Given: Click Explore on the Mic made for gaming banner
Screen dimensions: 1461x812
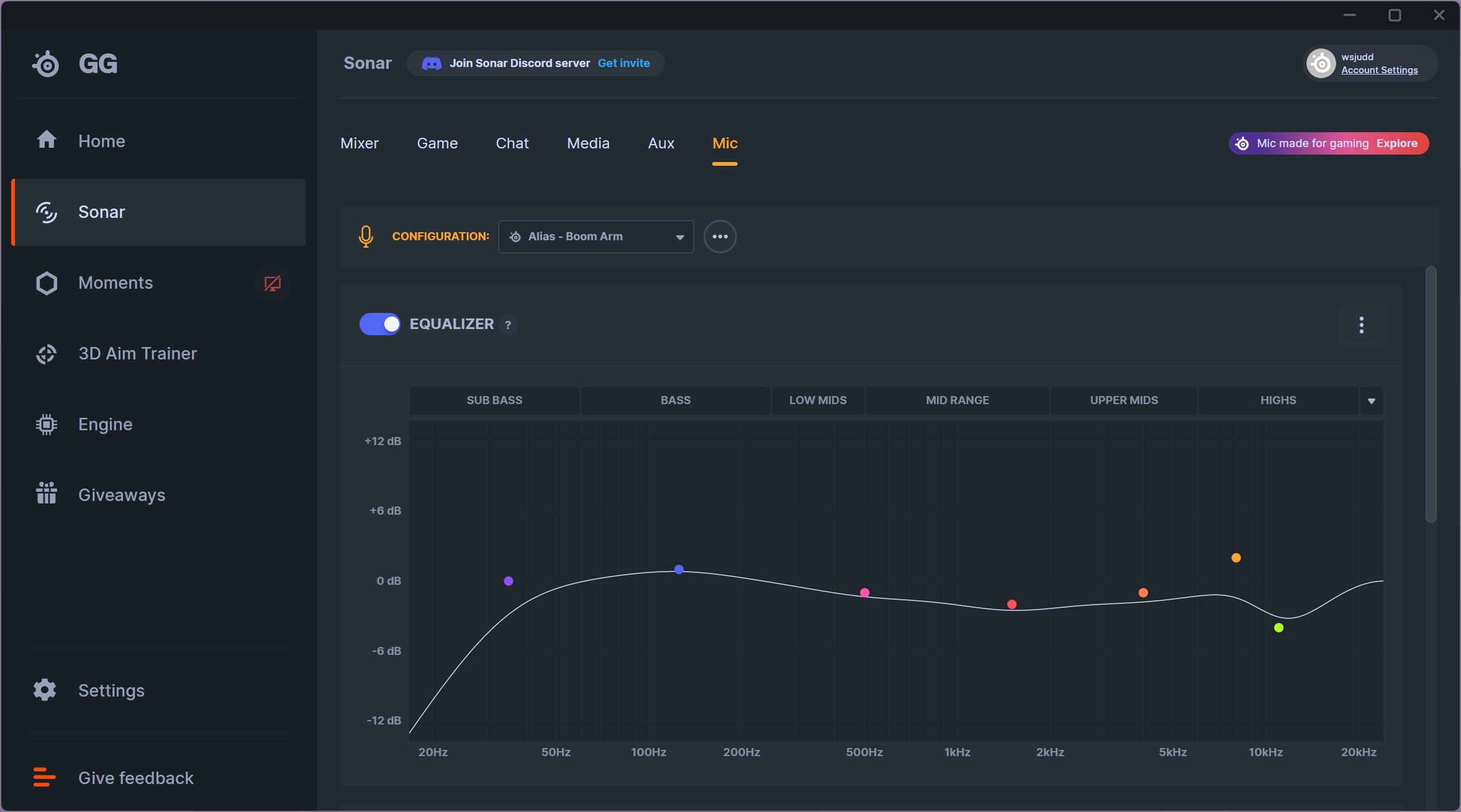Looking at the screenshot, I should pos(1397,143).
